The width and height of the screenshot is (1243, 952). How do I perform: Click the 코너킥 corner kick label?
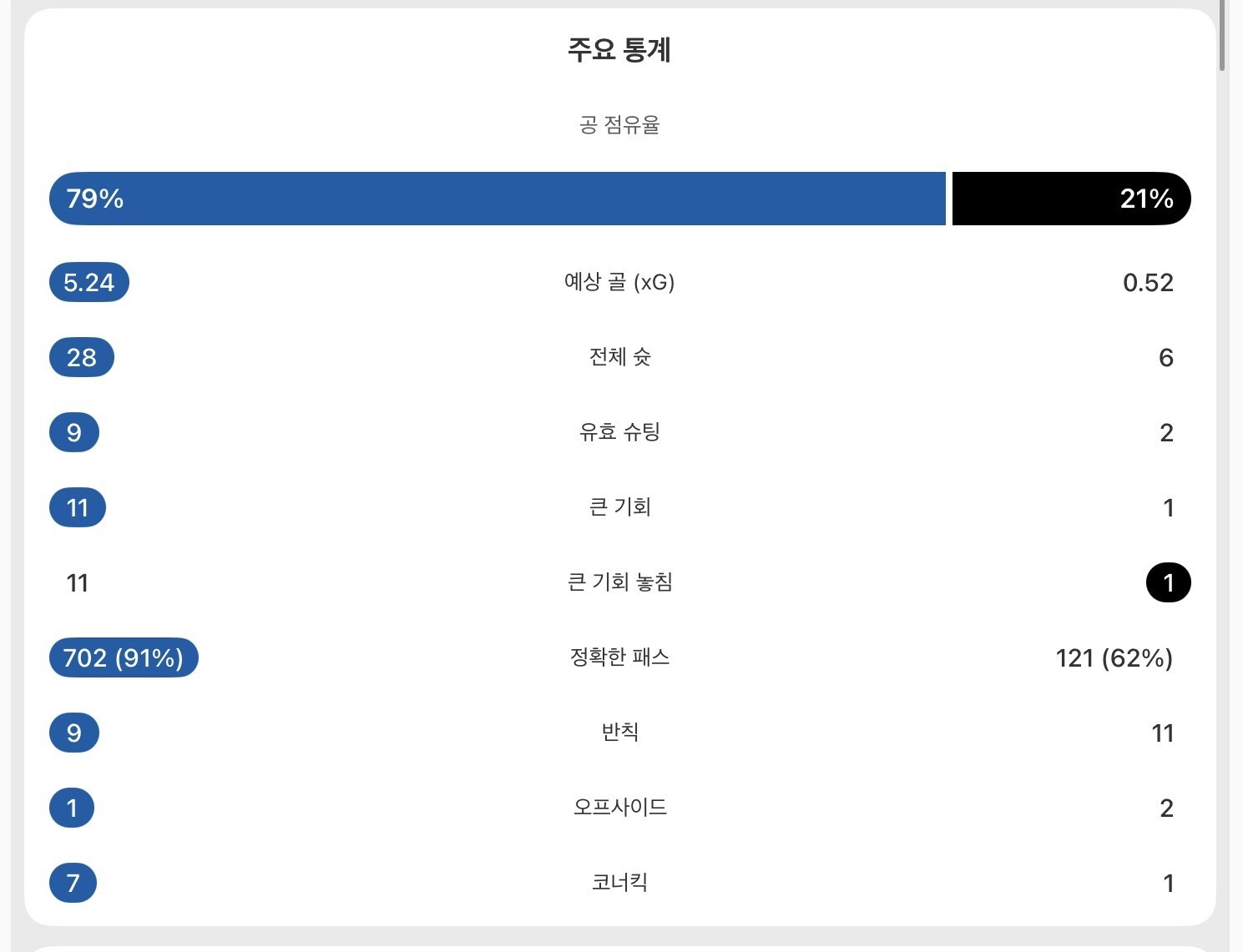point(619,882)
